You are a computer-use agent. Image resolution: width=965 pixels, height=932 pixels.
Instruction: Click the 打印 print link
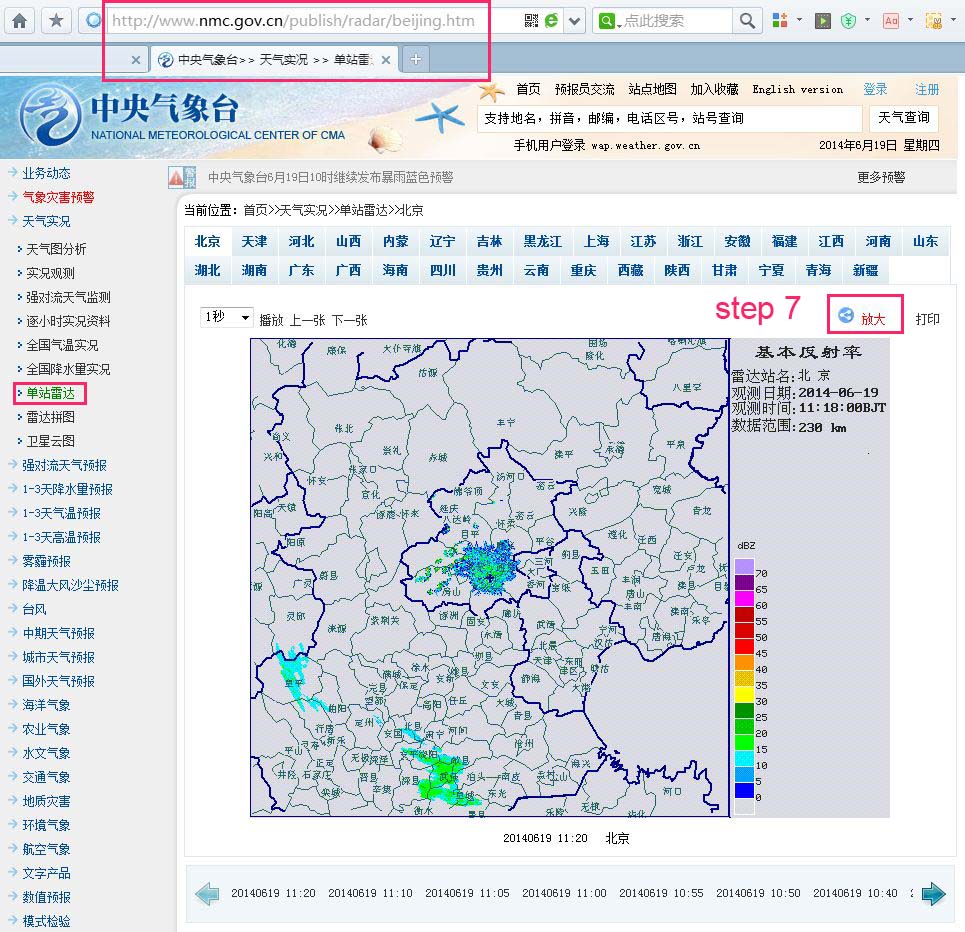click(x=927, y=318)
